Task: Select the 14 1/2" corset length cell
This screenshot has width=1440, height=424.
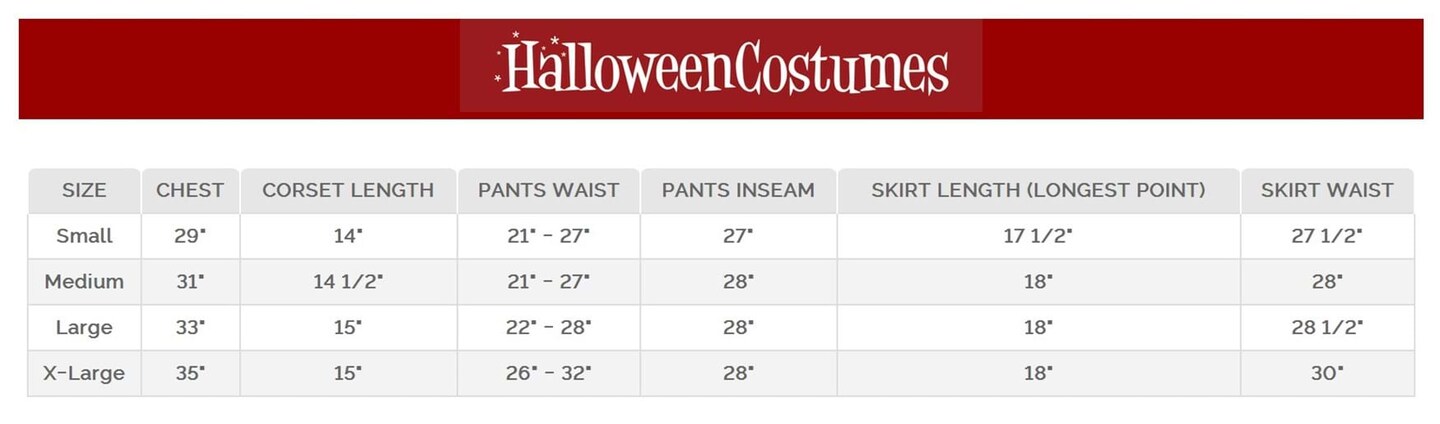Action: pyautogui.click(x=348, y=282)
